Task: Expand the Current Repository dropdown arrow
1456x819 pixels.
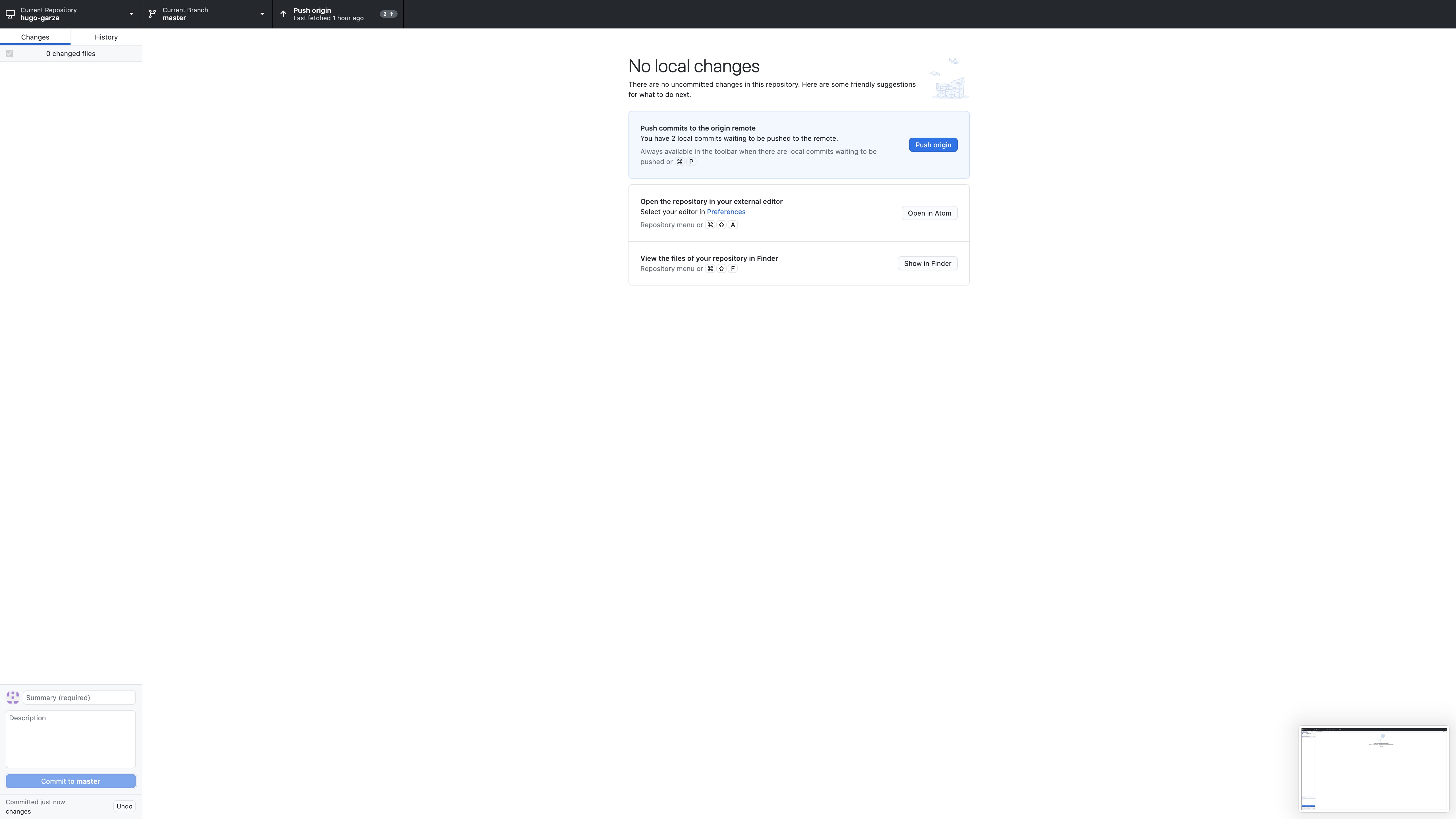Action: [x=131, y=14]
